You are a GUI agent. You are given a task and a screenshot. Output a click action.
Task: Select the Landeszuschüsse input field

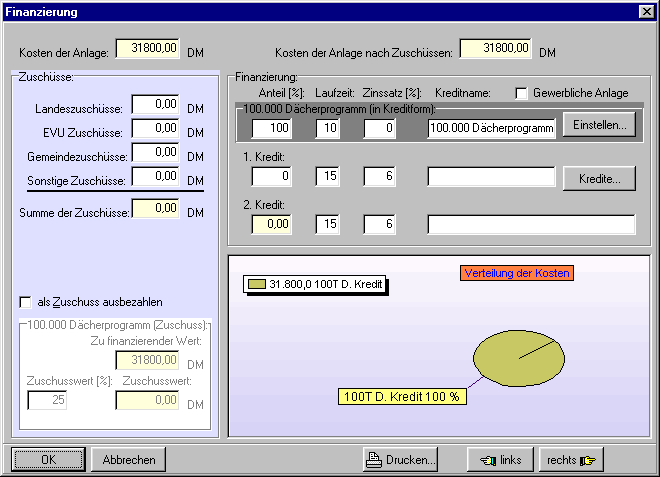155,105
